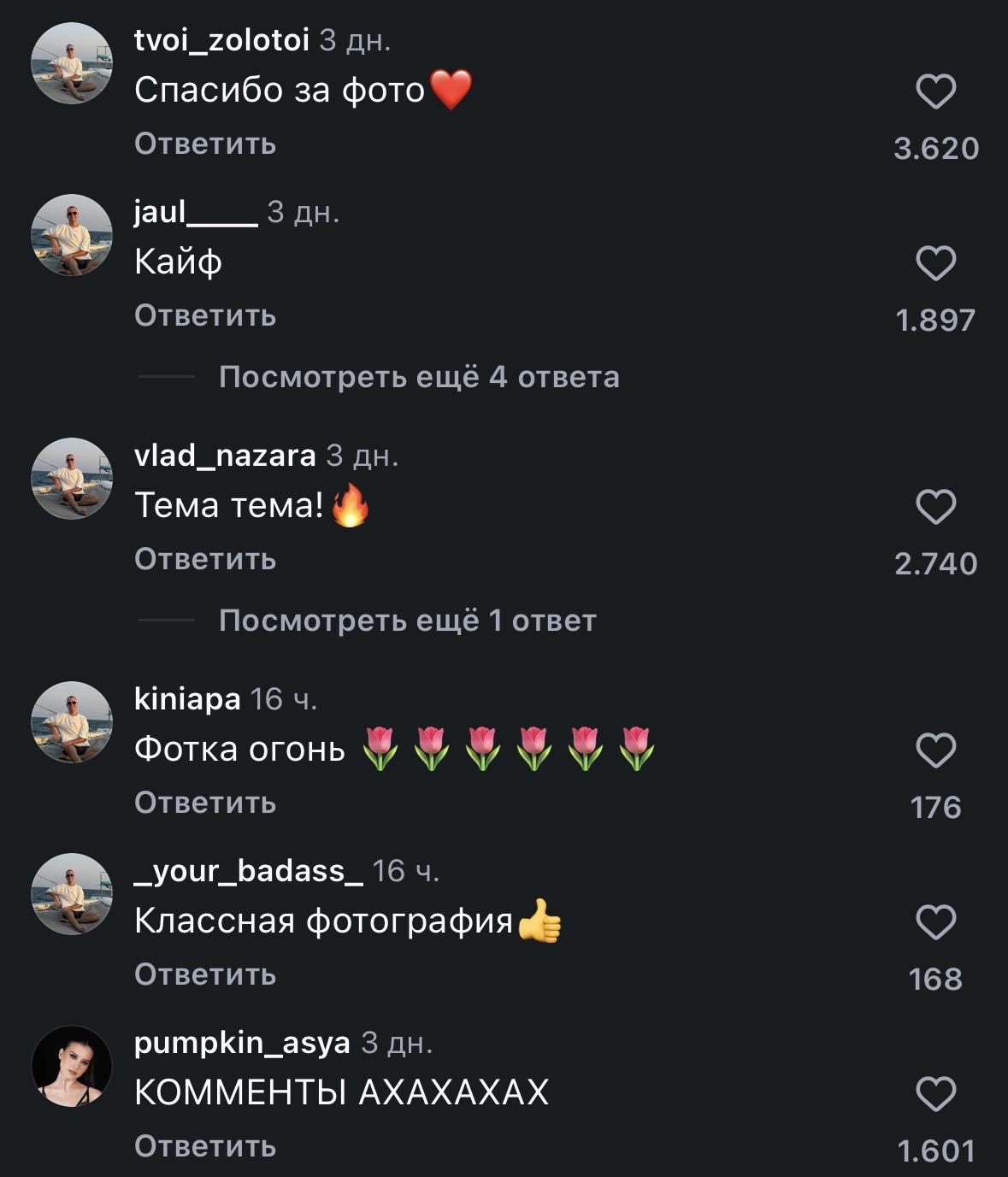Open tvoi_zolotoi profile via username
This screenshot has height=1177, width=1008.
pos(221,39)
